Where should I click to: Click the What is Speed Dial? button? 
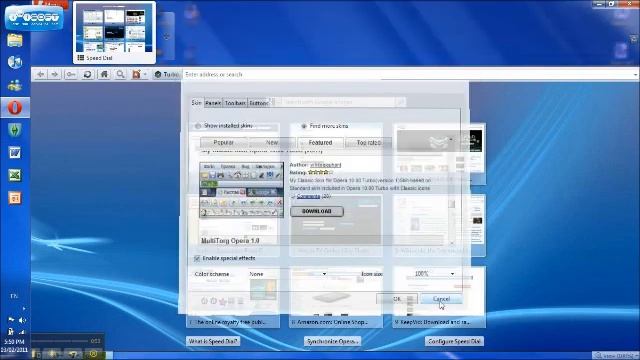point(213,341)
